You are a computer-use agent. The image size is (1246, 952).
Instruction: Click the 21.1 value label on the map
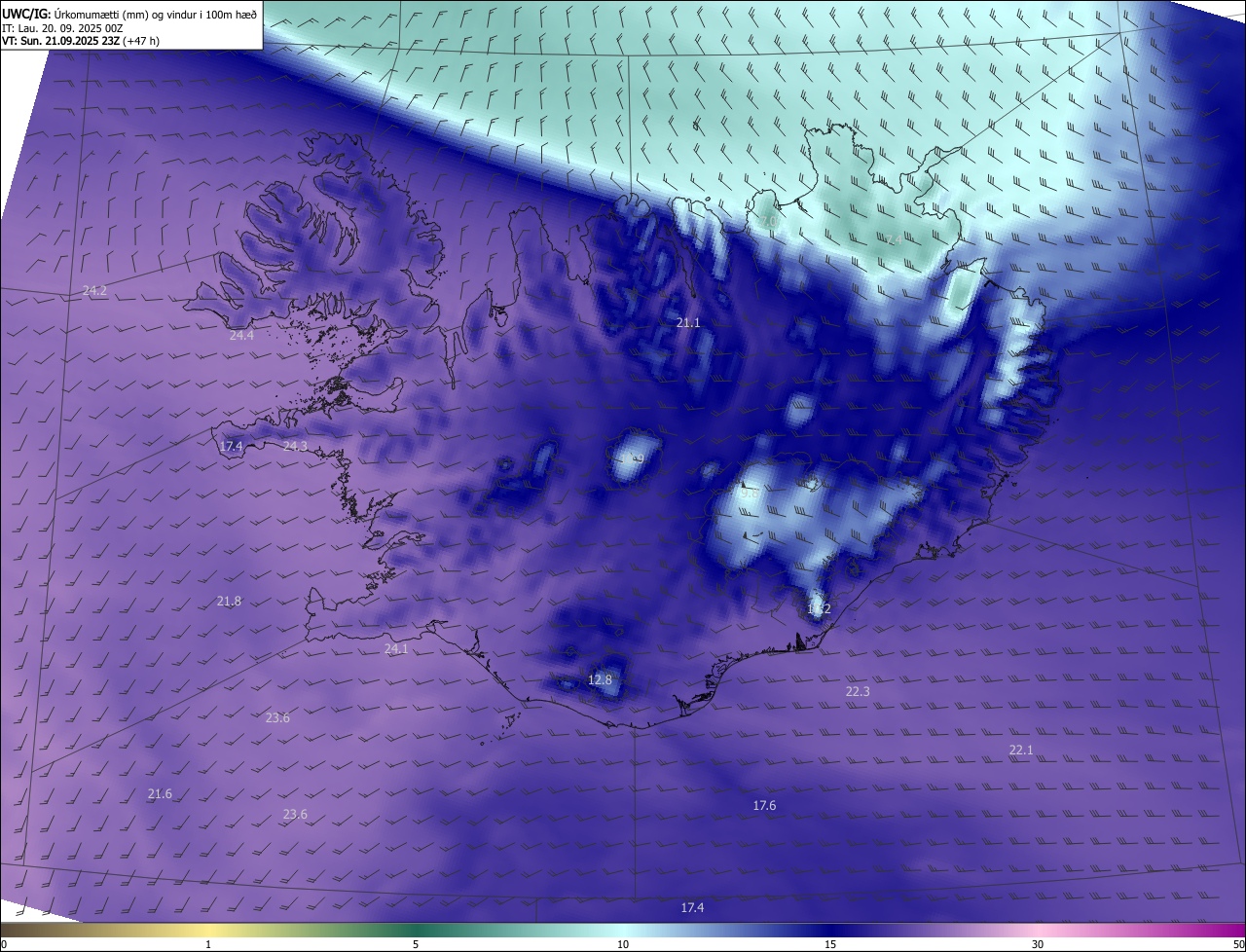688,321
